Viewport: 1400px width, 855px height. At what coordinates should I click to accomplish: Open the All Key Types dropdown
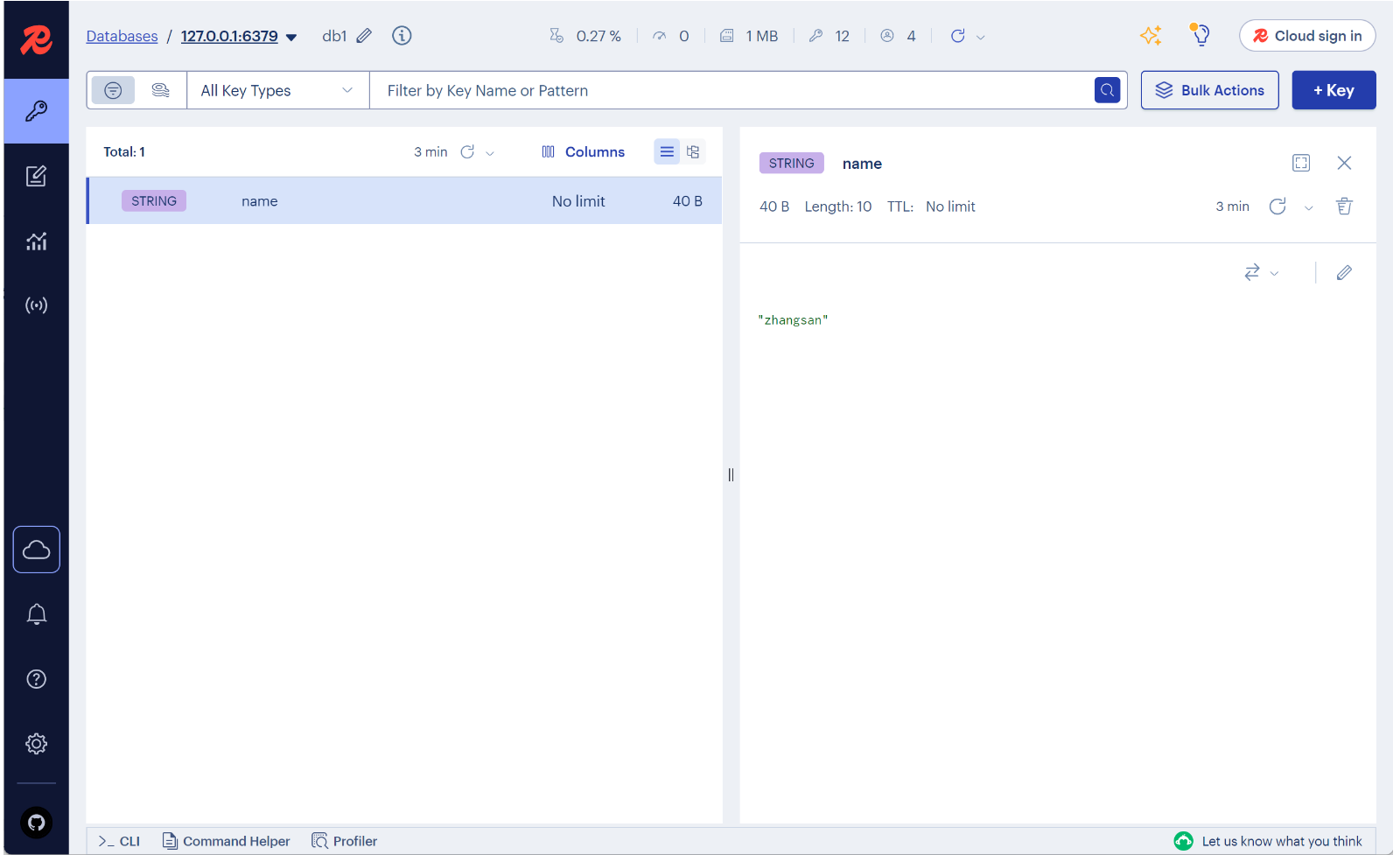277,90
